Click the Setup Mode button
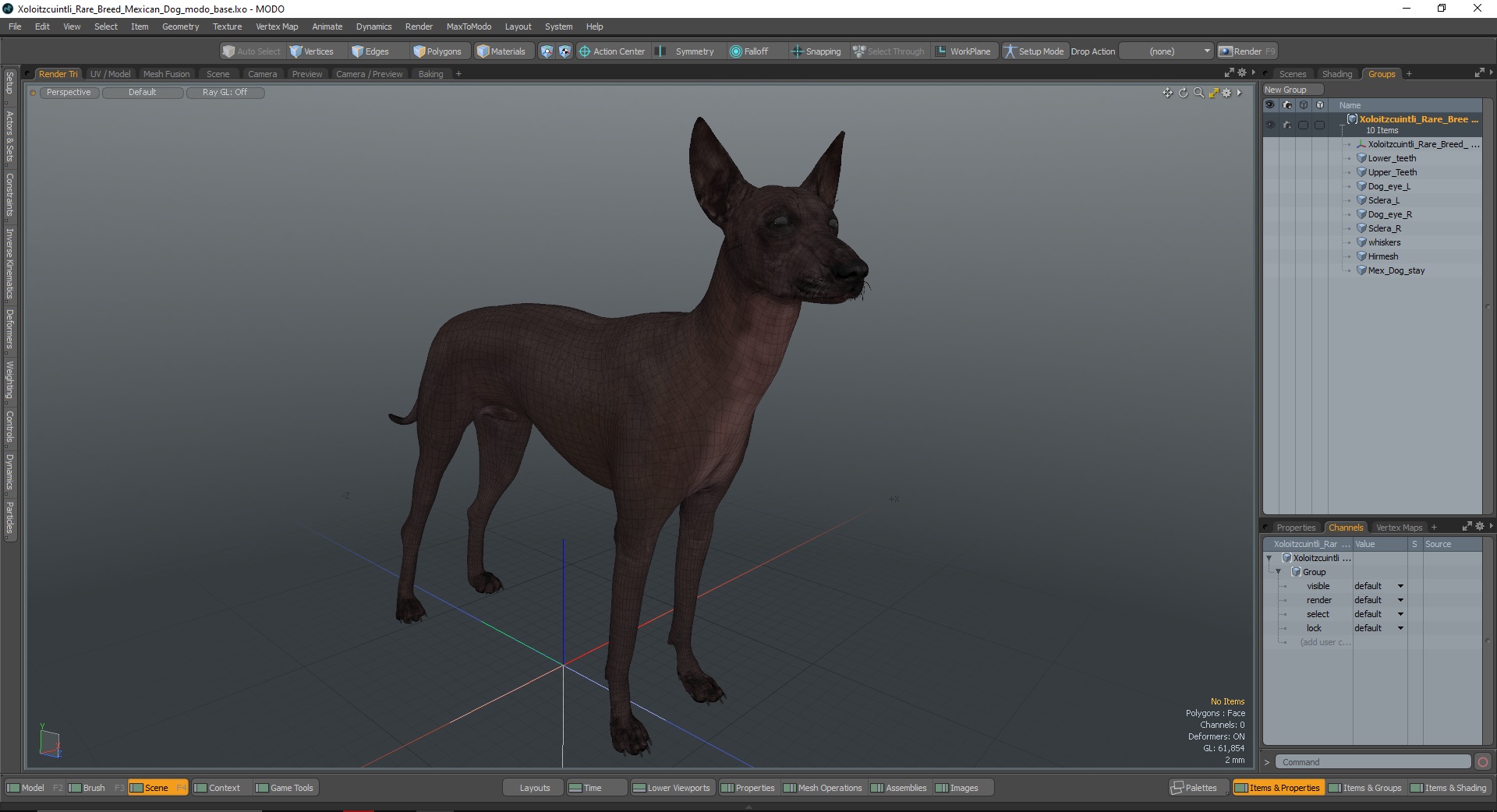 1034,51
